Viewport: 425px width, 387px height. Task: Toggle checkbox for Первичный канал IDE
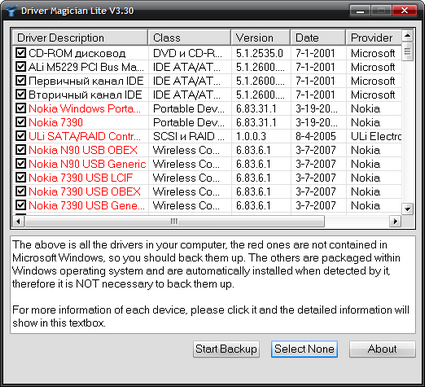[x=21, y=80]
